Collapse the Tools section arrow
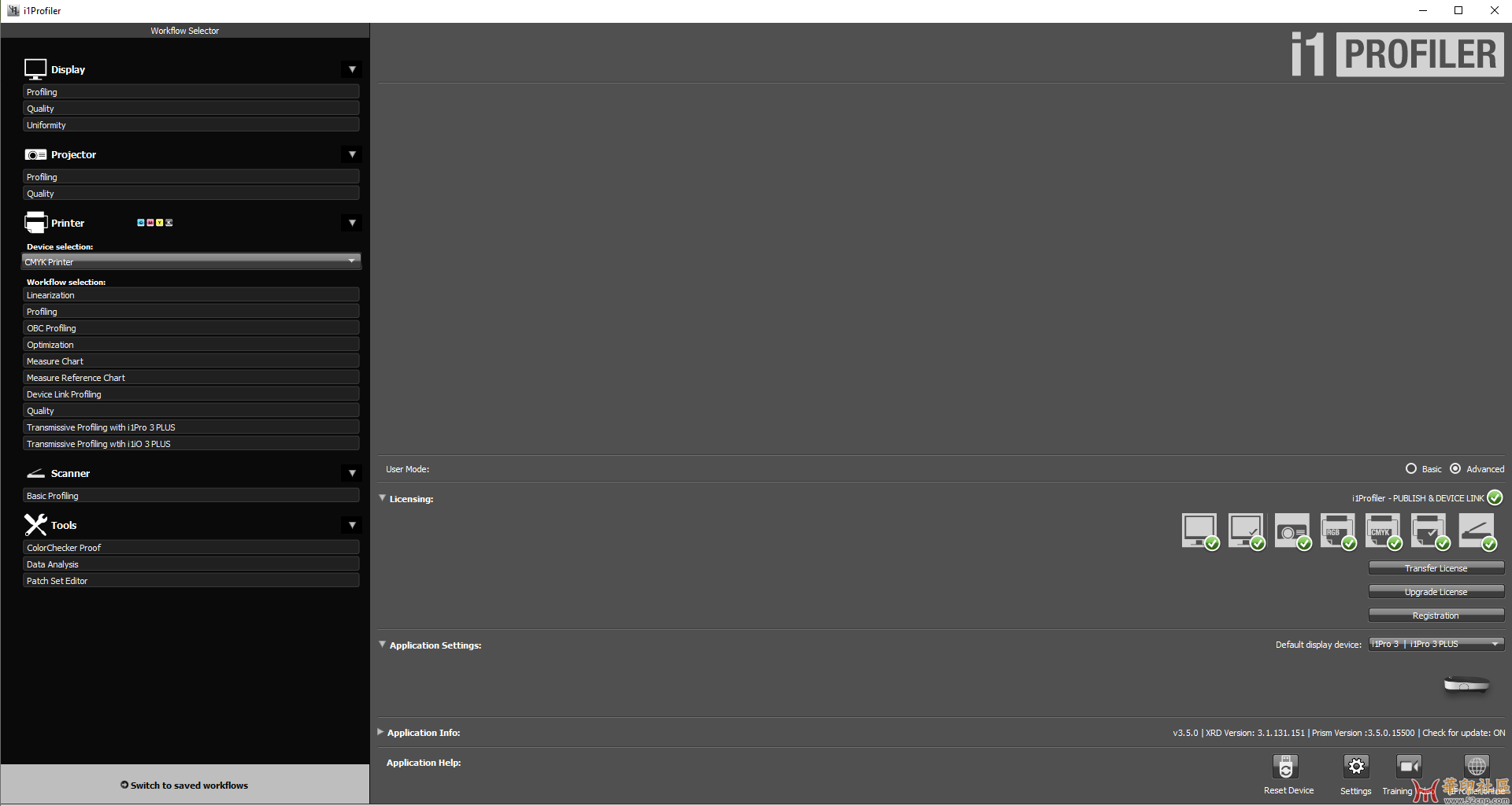This screenshot has width=1512, height=806. pos(352,525)
